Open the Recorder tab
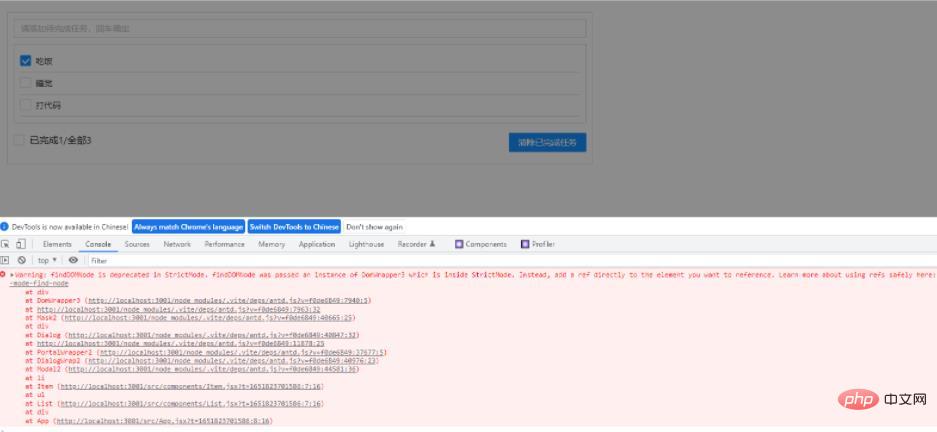This screenshot has width=937, height=432. tap(417, 244)
